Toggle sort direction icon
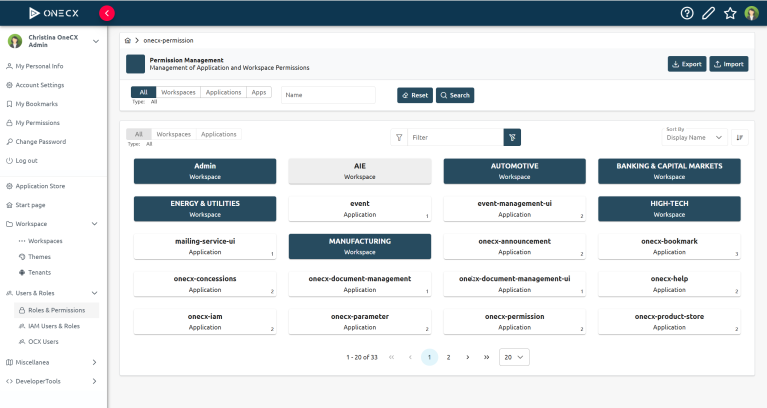Image resolution: width=767 pixels, height=408 pixels. [x=739, y=137]
